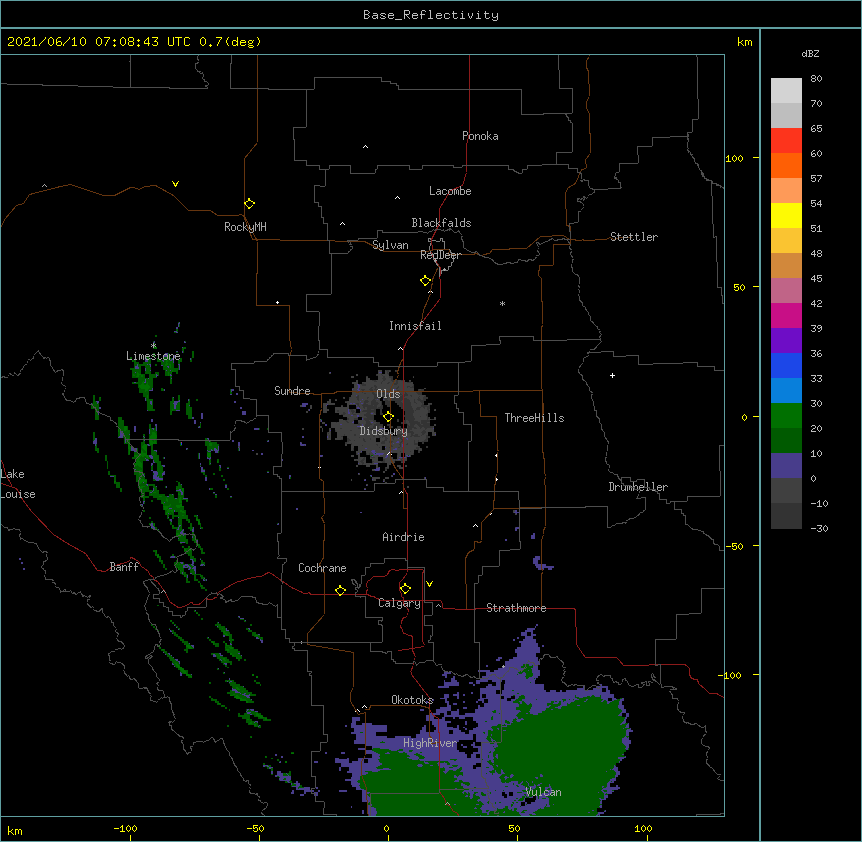Click the white plus marker north of Drumheller

[x=612, y=375]
